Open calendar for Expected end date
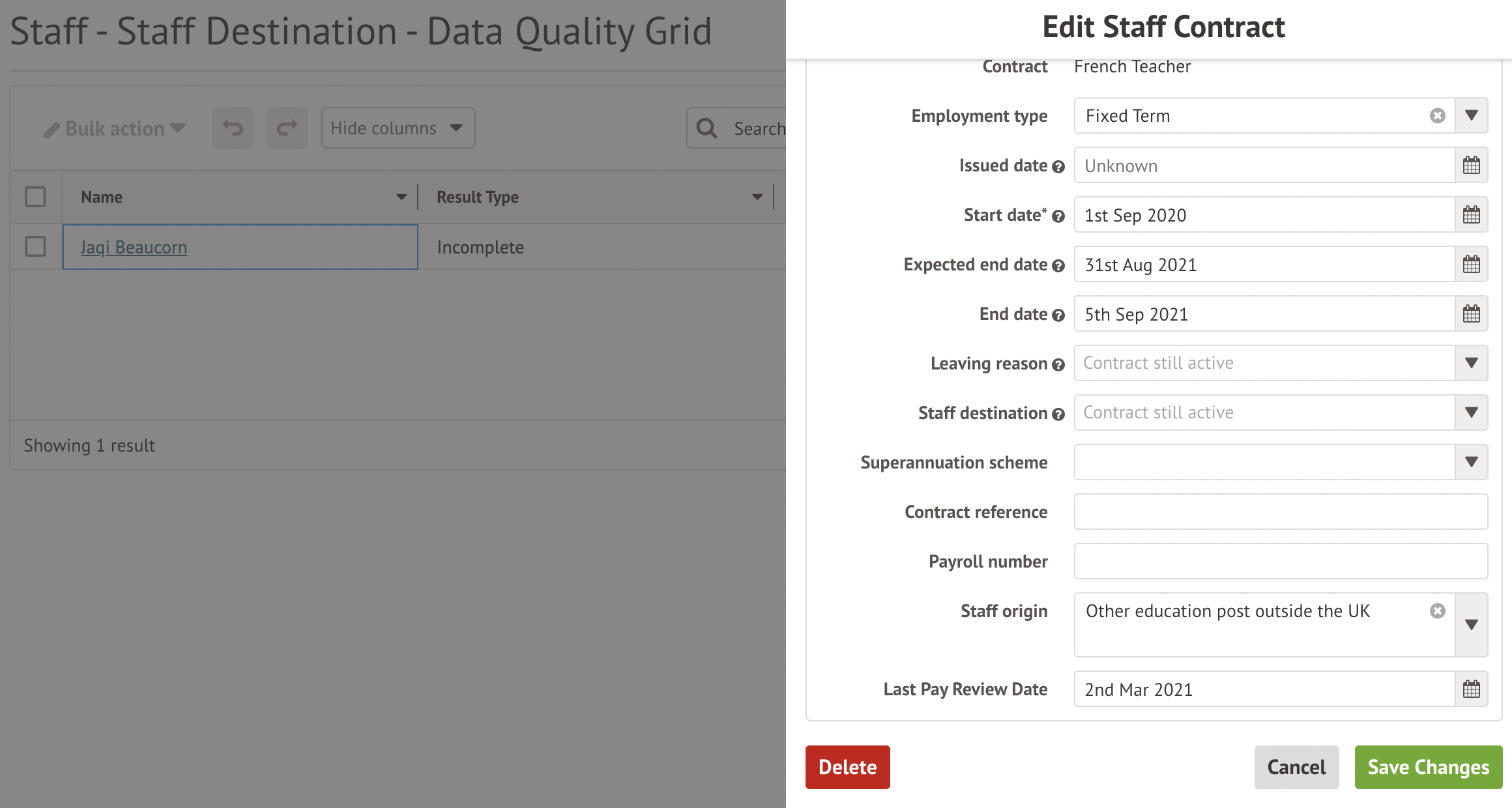The image size is (1512, 808). point(1471,265)
